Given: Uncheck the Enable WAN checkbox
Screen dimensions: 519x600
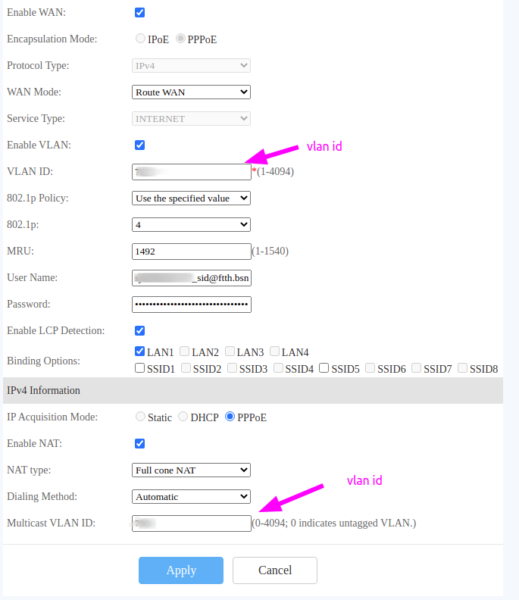Looking at the screenshot, I should pyautogui.click(x=140, y=13).
